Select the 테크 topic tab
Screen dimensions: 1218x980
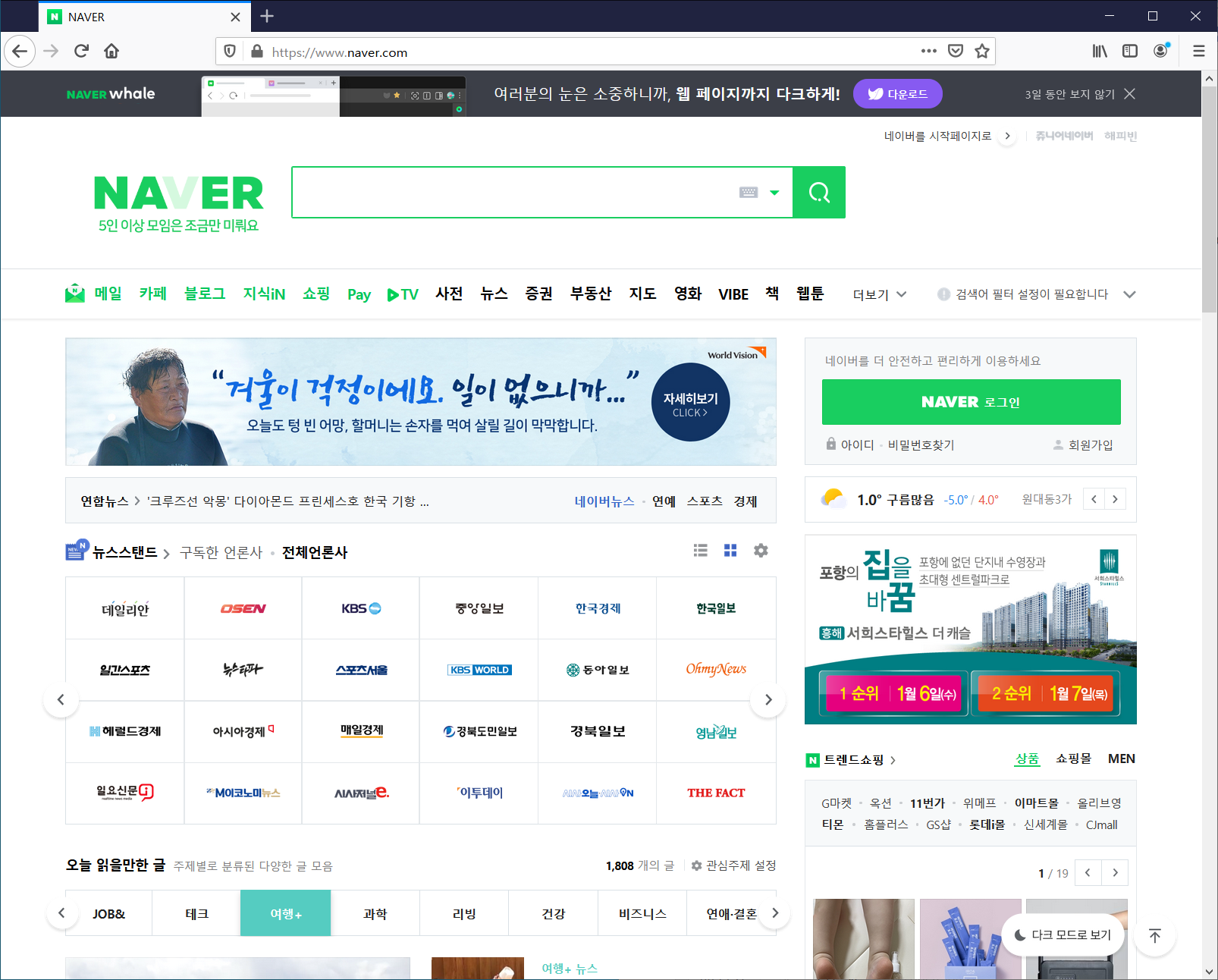(196, 913)
